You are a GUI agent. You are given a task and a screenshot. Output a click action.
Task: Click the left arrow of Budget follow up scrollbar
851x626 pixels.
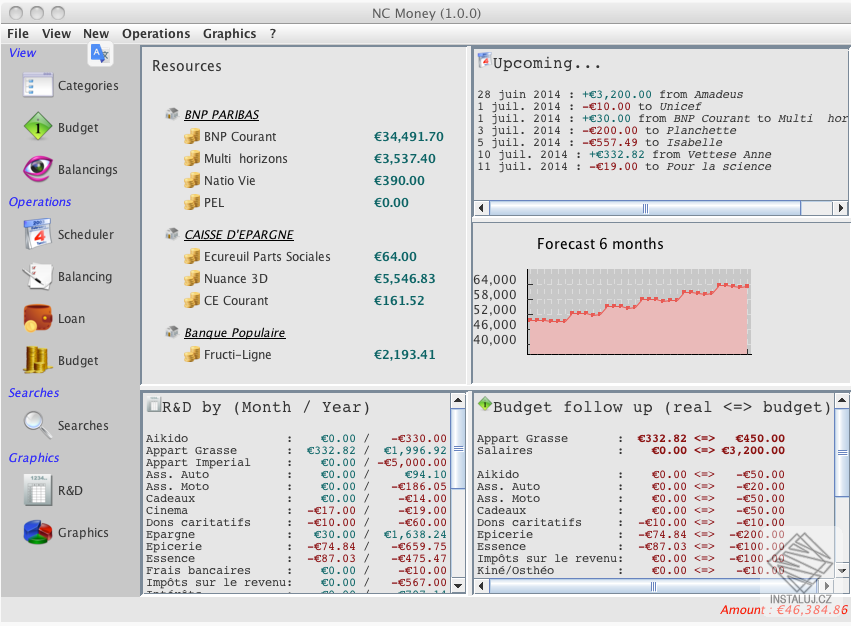point(481,586)
